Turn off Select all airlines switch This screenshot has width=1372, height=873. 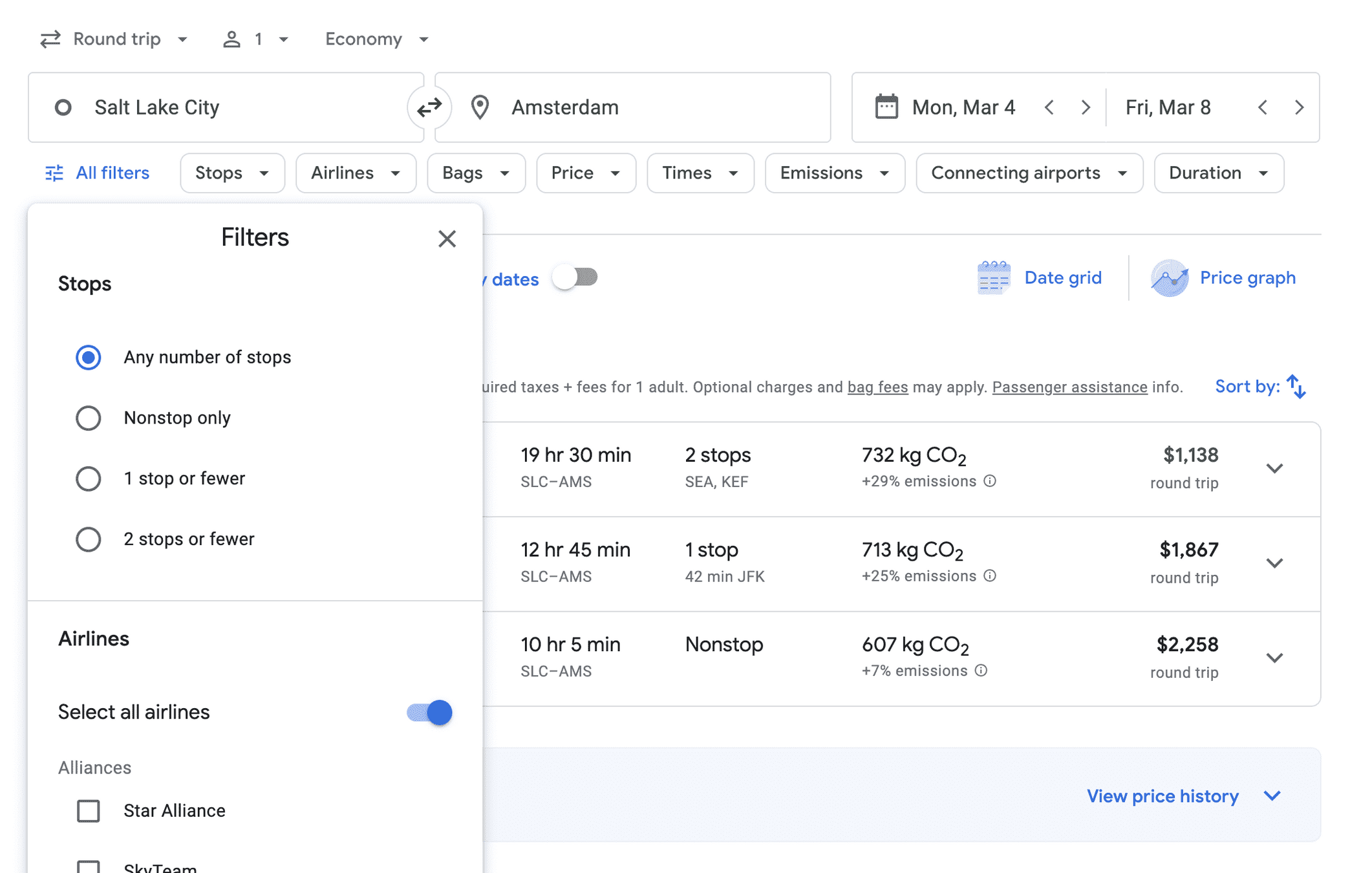coord(430,712)
